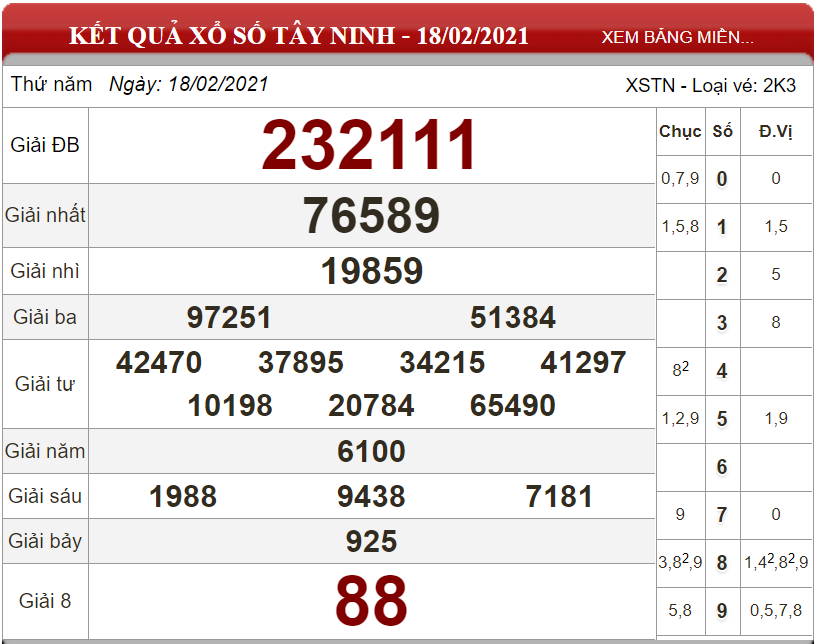Screen dimensions: 819x644
Task: Click the Số row 0 cell
Action: 722,179
